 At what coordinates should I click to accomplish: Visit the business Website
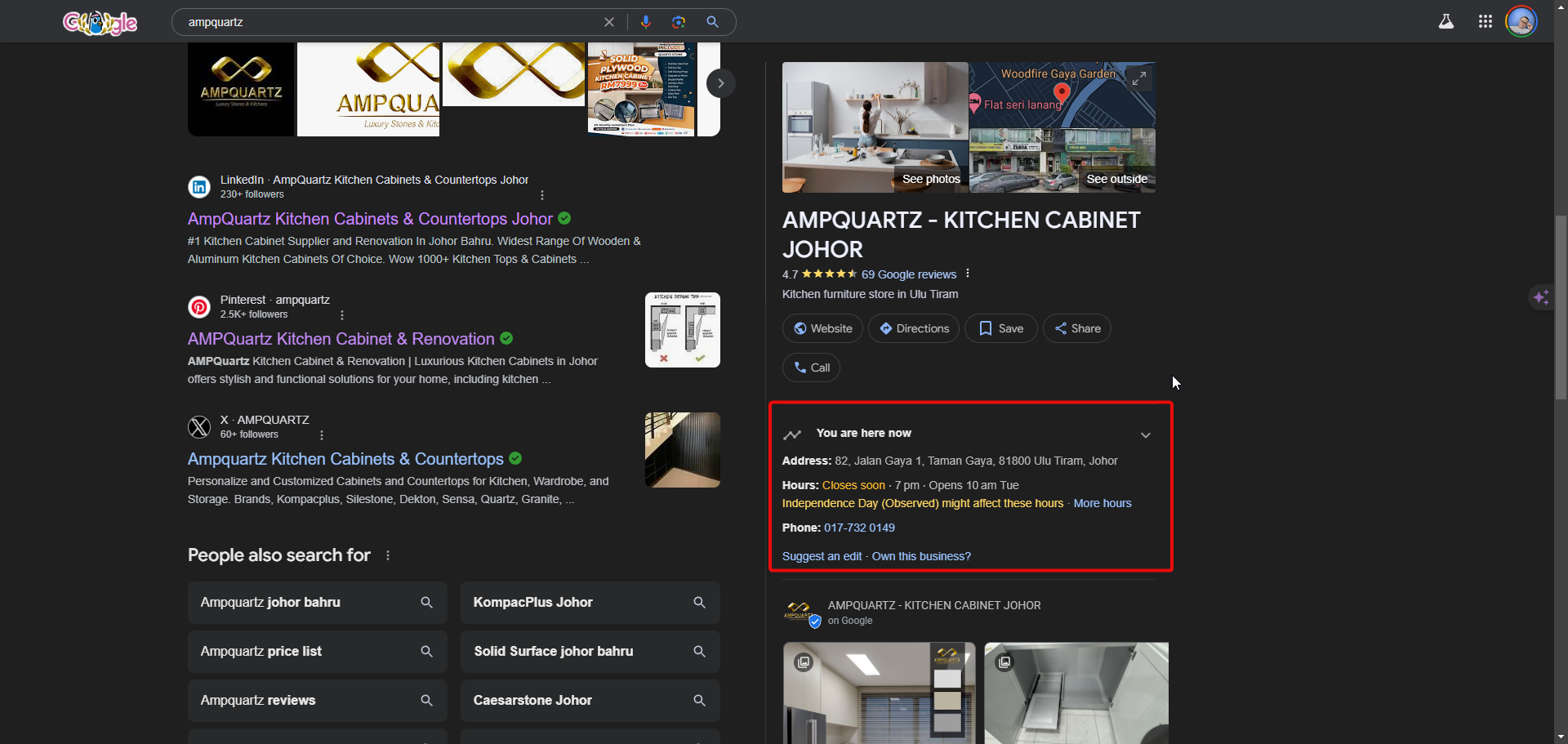(822, 328)
